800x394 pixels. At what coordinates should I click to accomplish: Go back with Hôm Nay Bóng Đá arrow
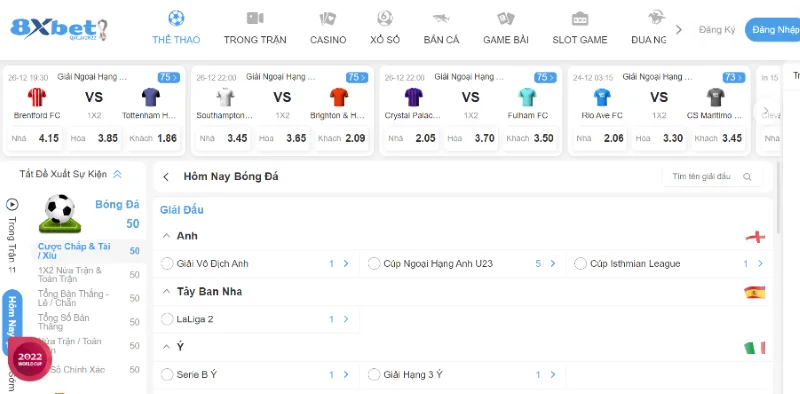pyautogui.click(x=166, y=177)
